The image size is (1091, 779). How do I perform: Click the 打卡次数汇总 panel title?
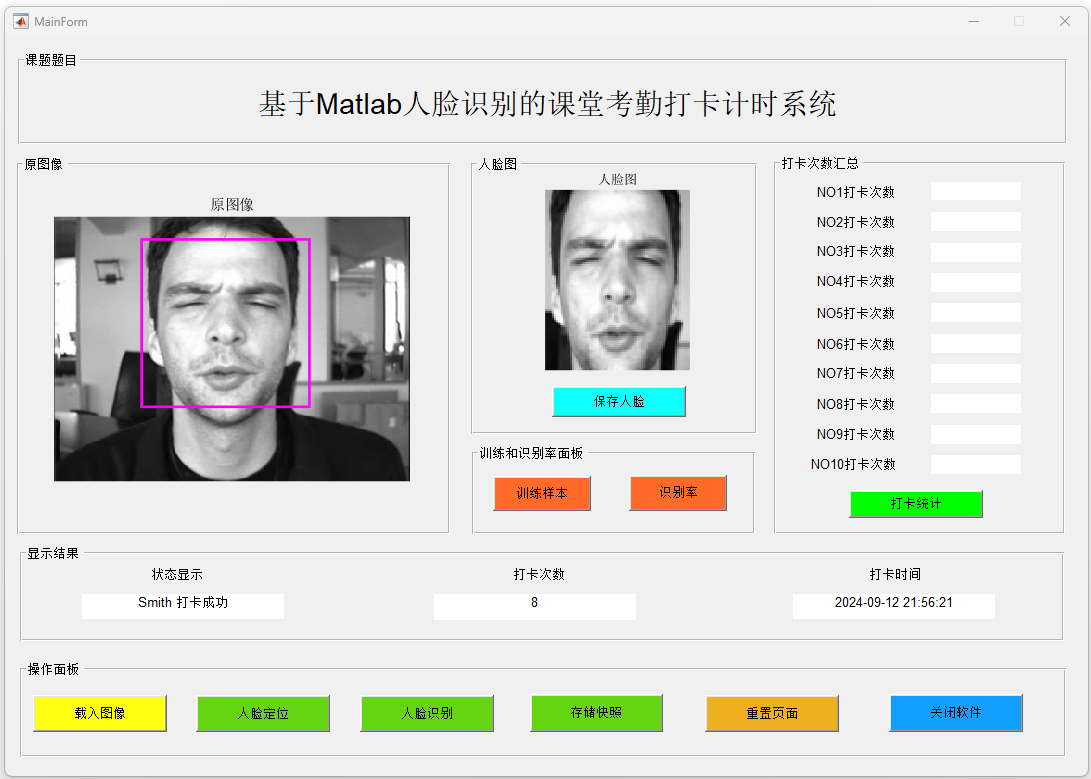point(820,163)
